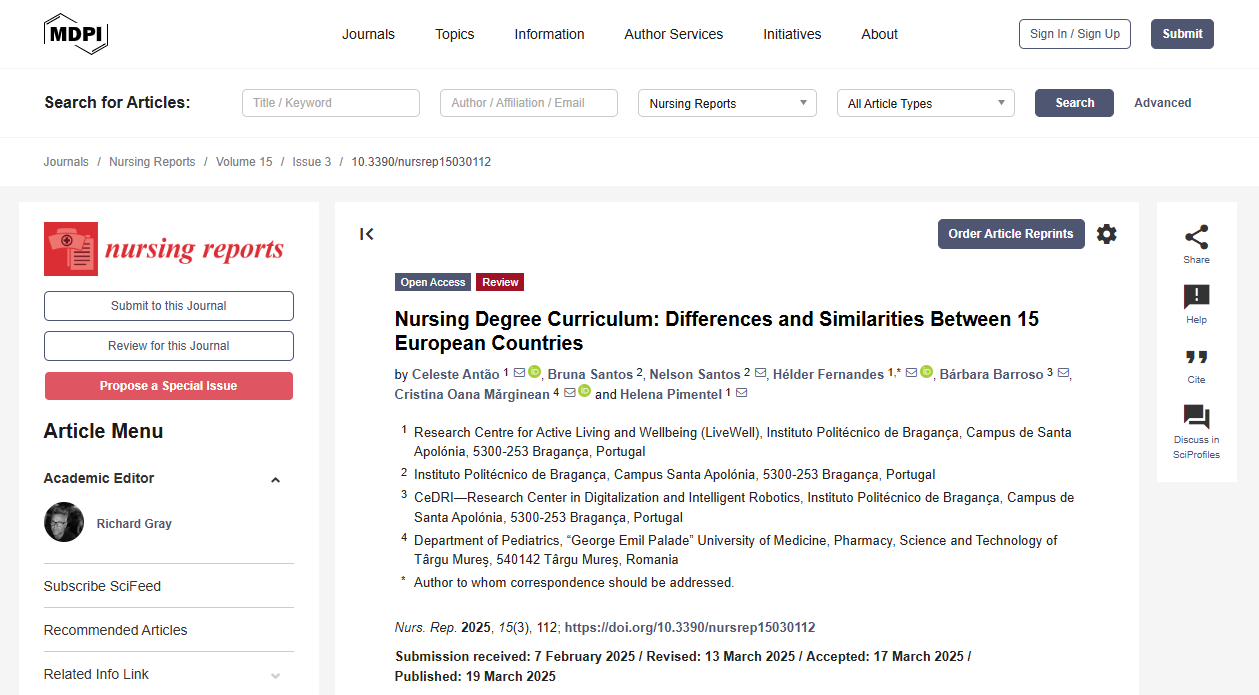Open the Cite quotation icon
Viewport: 1259px width, 695px height.
(1196, 357)
